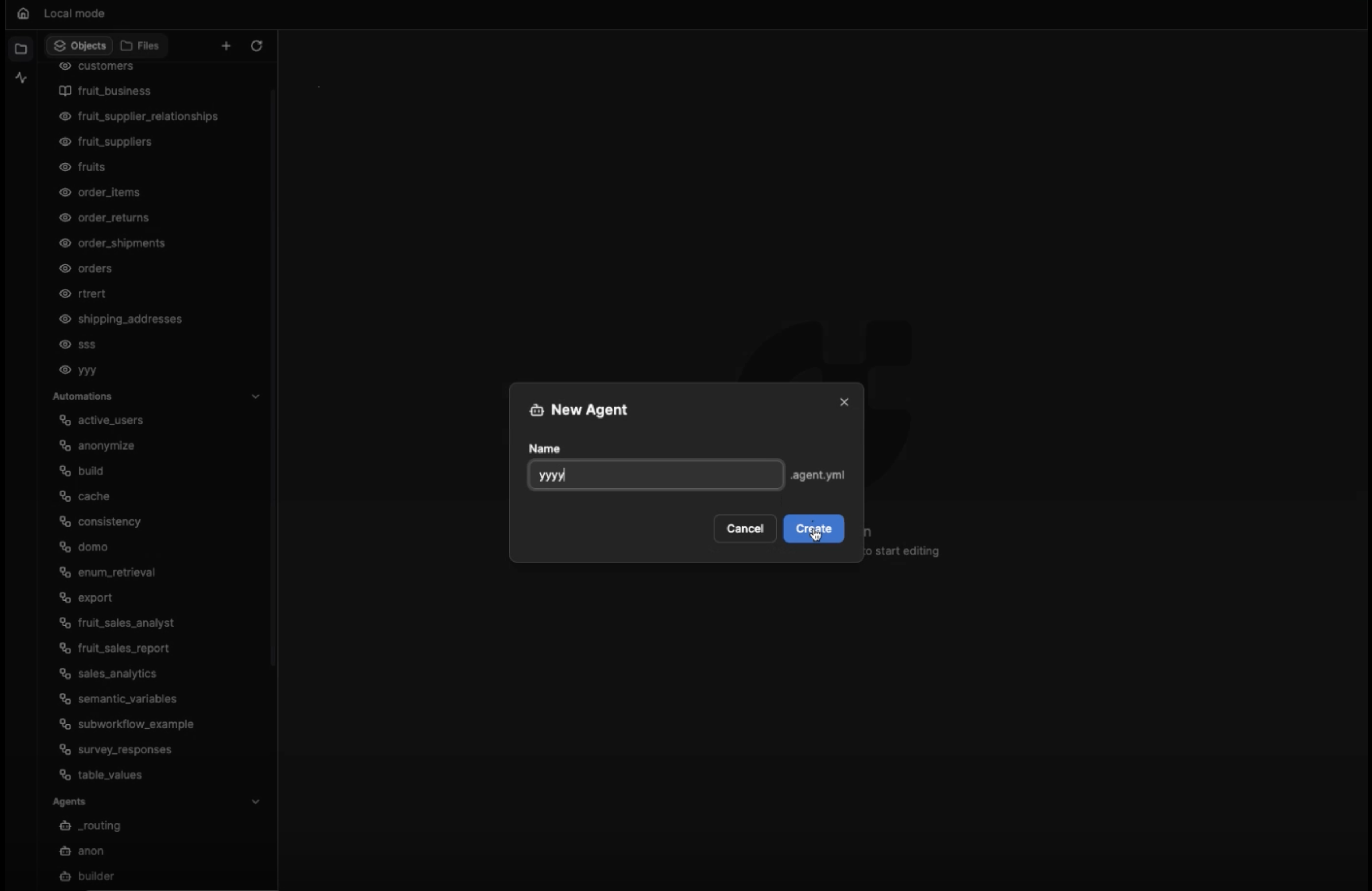Screen dimensions: 1372x891
Task: Open the folder icon in left rail
Action: tap(21, 49)
